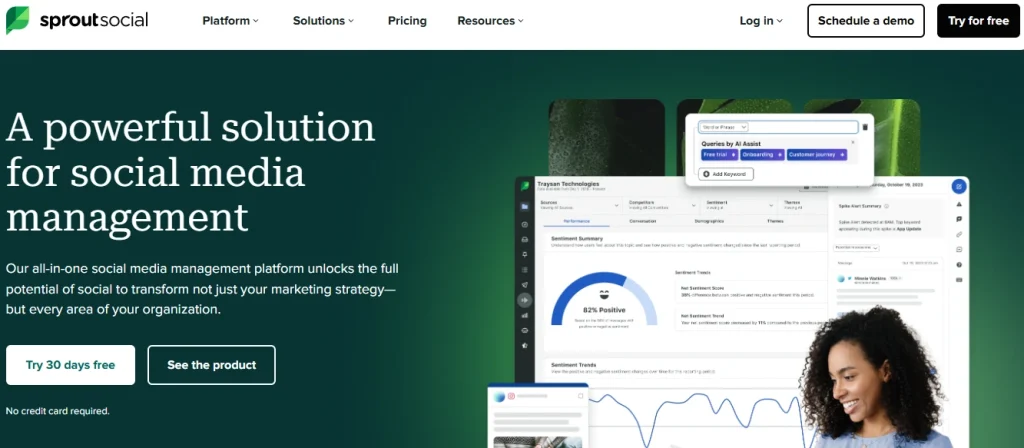Click See the product button
This screenshot has width=1024, height=448.
[x=212, y=365]
